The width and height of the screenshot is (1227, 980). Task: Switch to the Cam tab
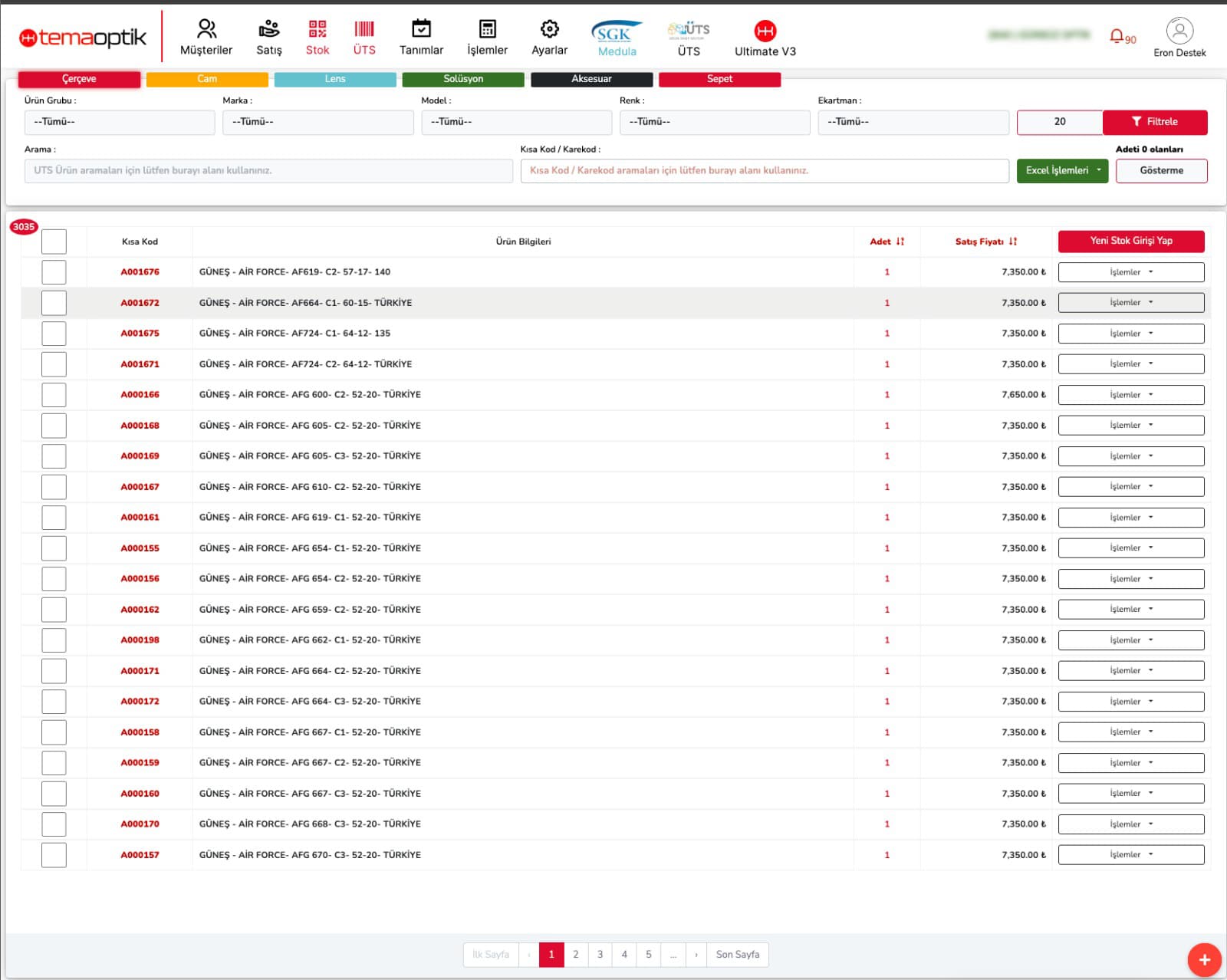pos(207,79)
